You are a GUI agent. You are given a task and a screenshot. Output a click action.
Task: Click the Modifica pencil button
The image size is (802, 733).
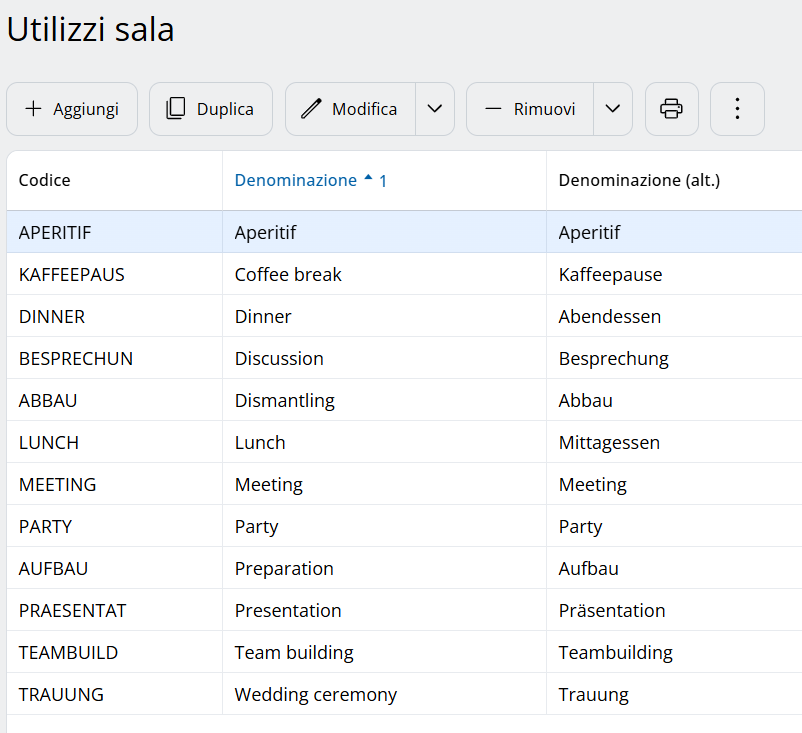coord(350,109)
